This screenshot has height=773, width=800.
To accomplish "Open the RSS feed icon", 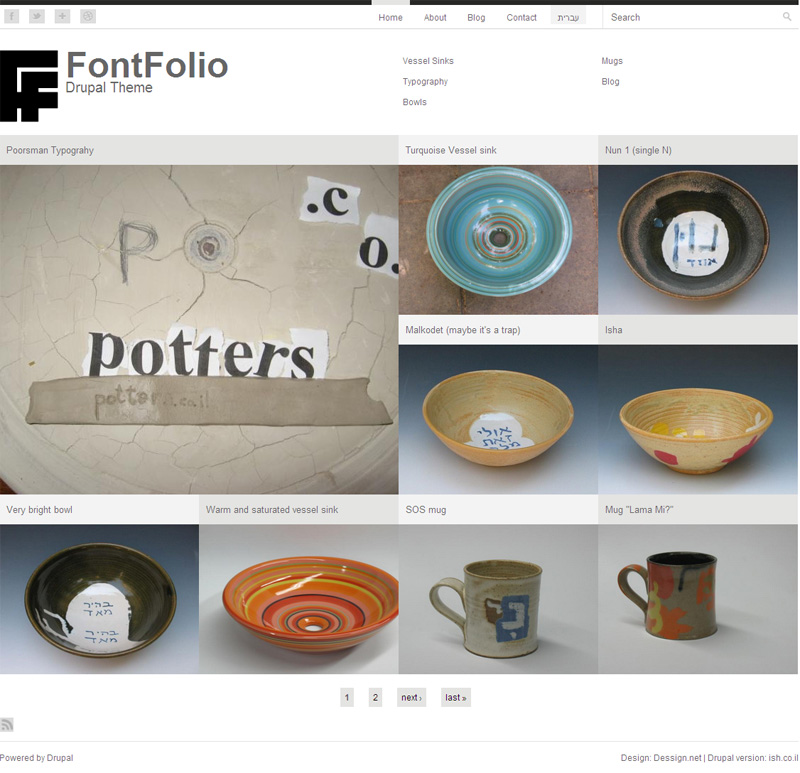I will point(7,725).
